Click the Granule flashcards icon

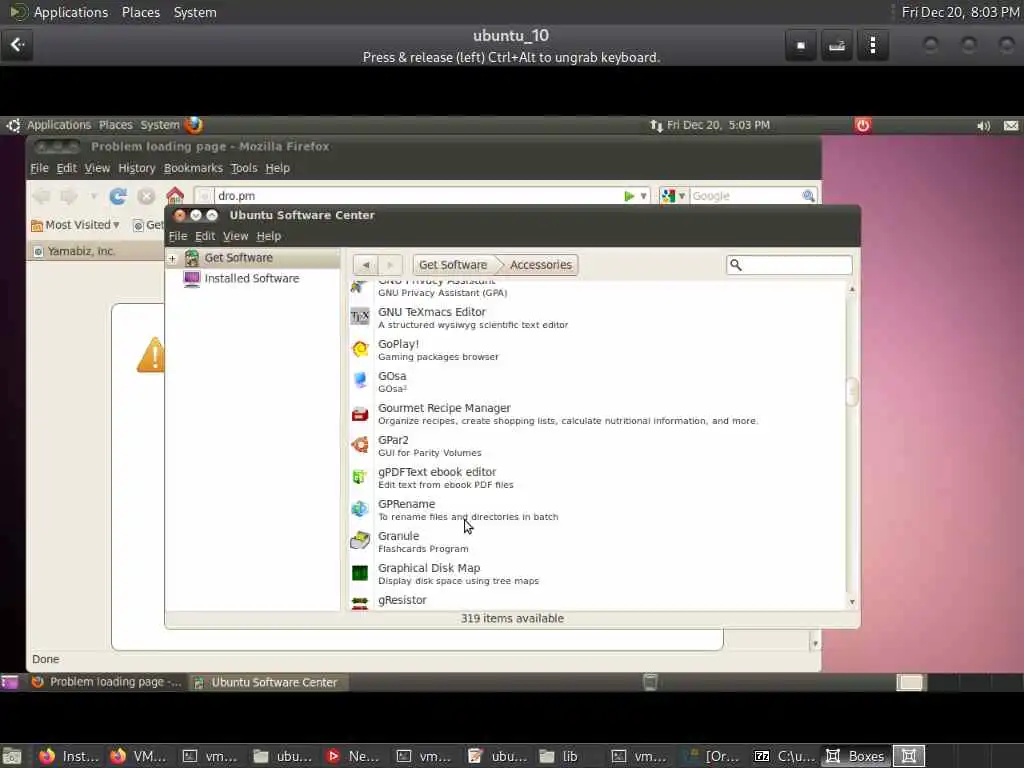click(360, 541)
